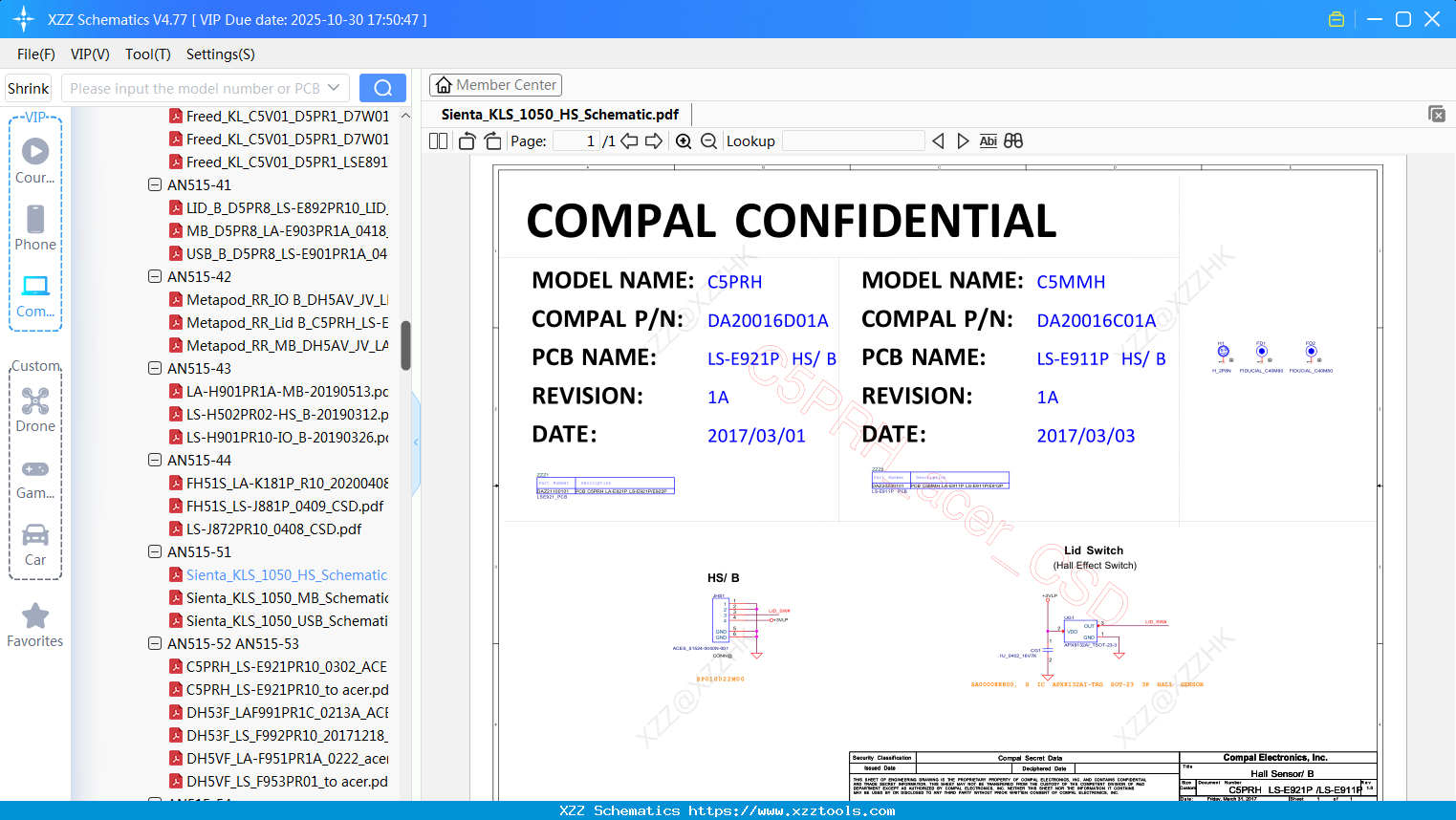The height and width of the screenshot is (820, 1456).
Task: Click the zoom in magnifier icon
Action: pos(684,141)
